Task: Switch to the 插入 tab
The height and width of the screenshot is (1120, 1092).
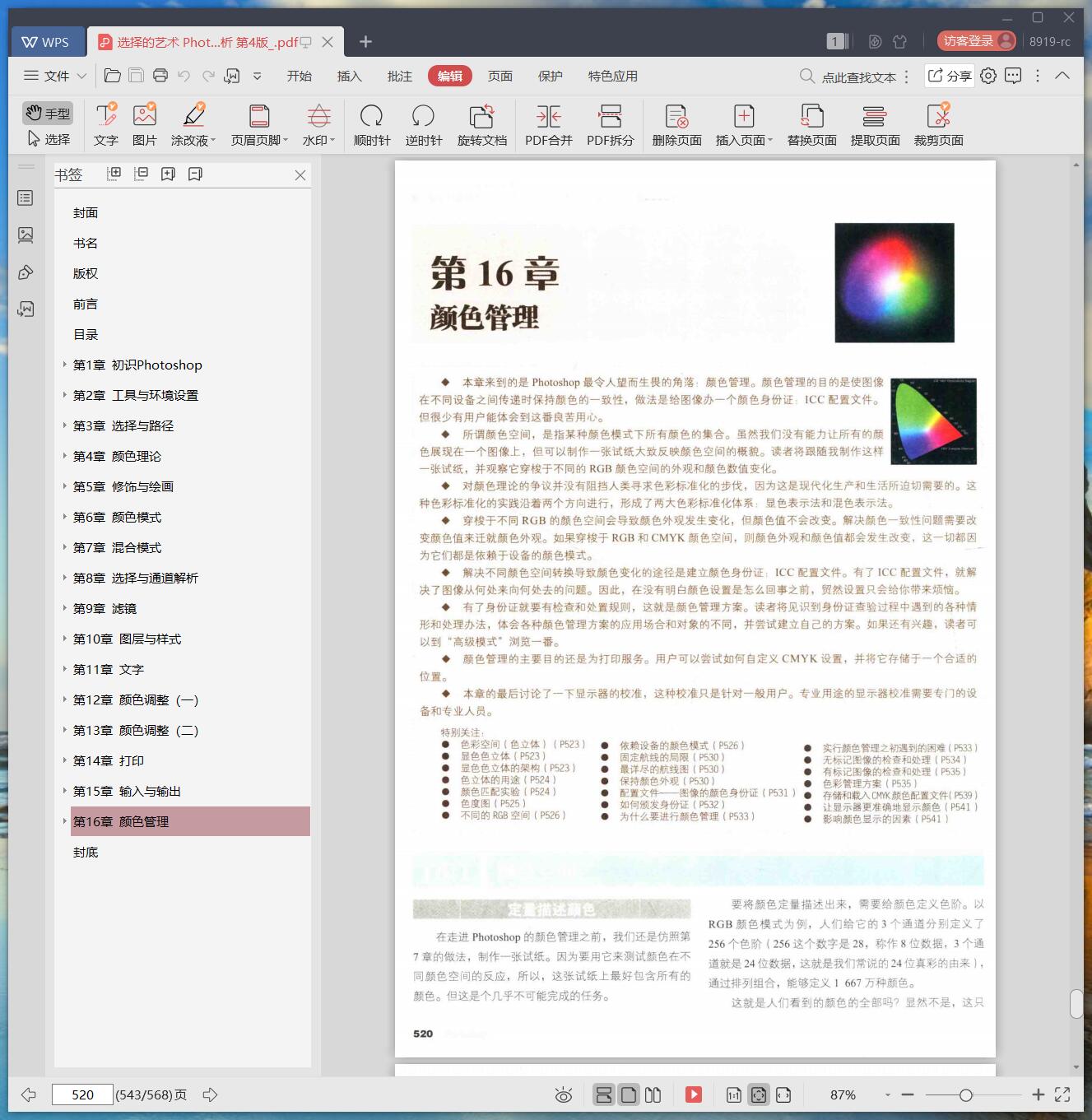Action: point(350,76)
